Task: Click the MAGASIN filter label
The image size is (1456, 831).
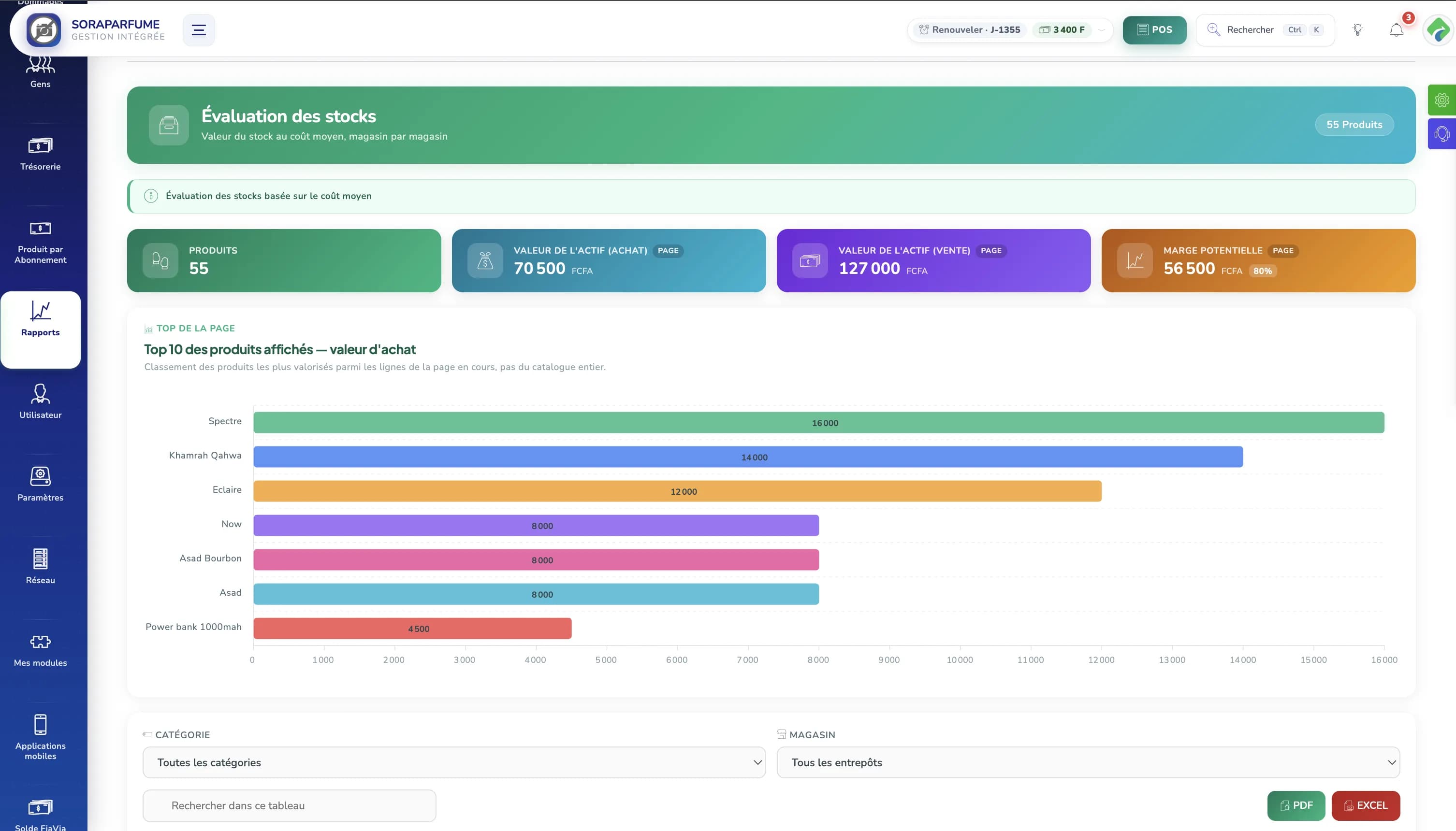Action: pos(812,734)
